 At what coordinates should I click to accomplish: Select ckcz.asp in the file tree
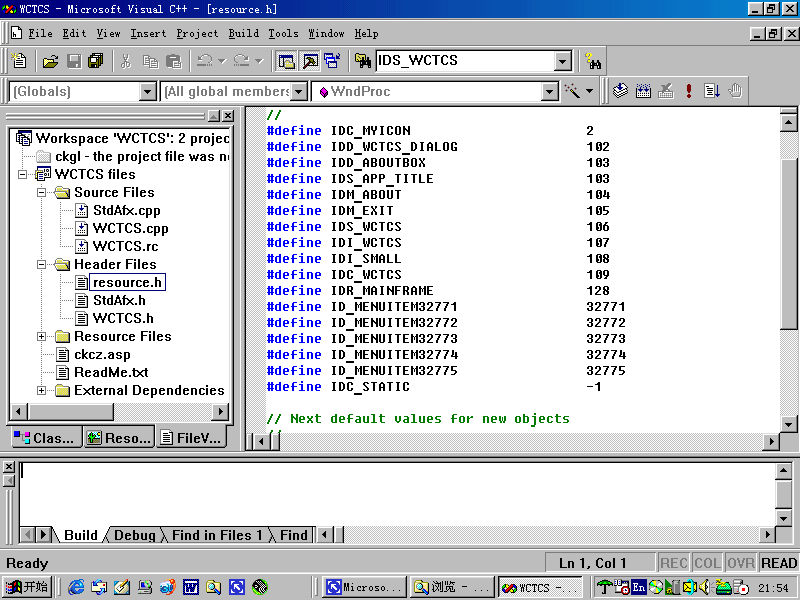[x=102, y=355]
